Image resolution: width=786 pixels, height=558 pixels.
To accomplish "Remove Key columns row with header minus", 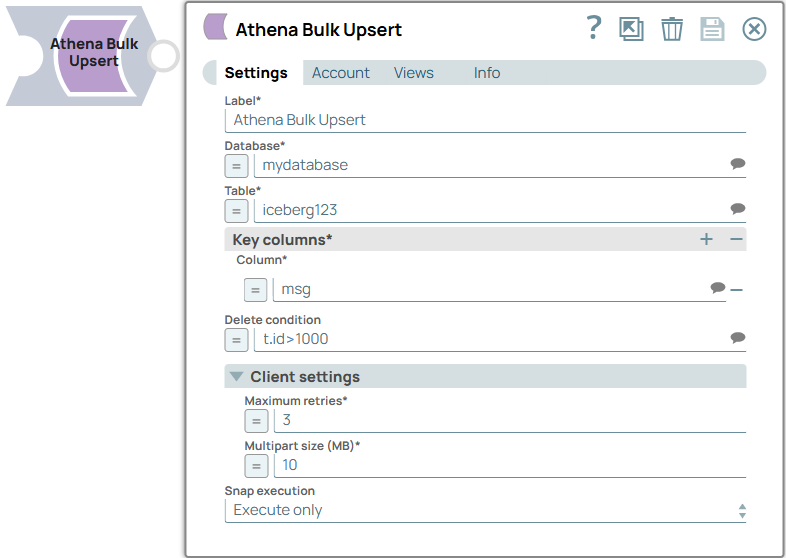I will coord(736,239).
